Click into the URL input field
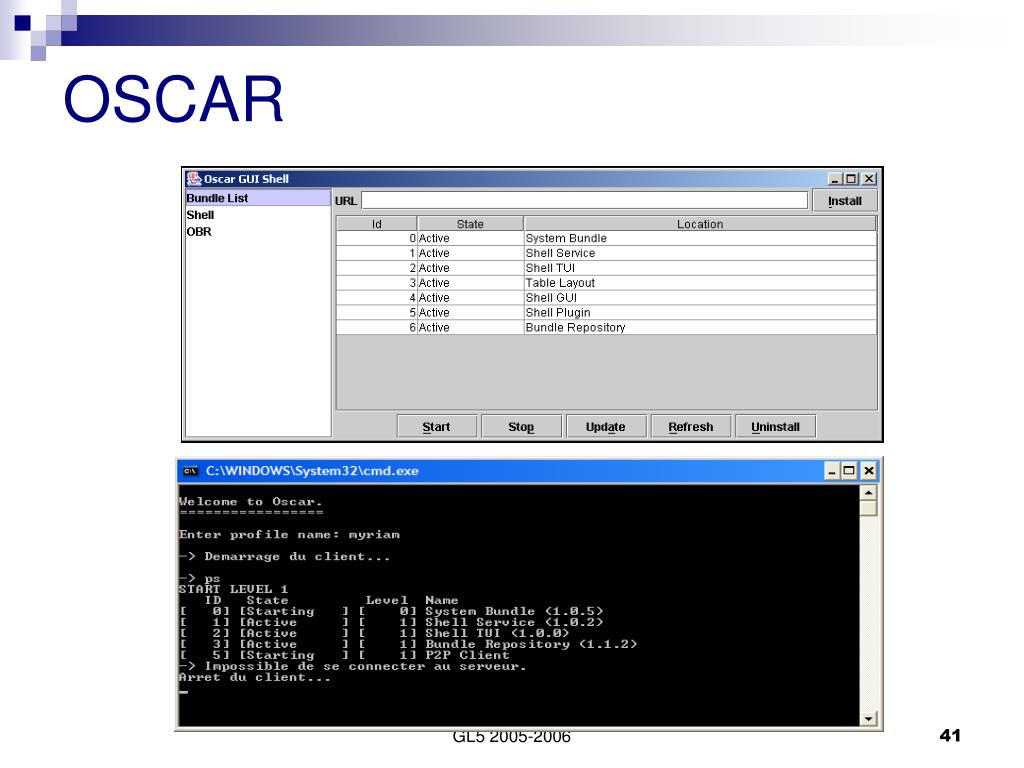The width and height of the screenshot is (1024, 768). tap(584, 200)
